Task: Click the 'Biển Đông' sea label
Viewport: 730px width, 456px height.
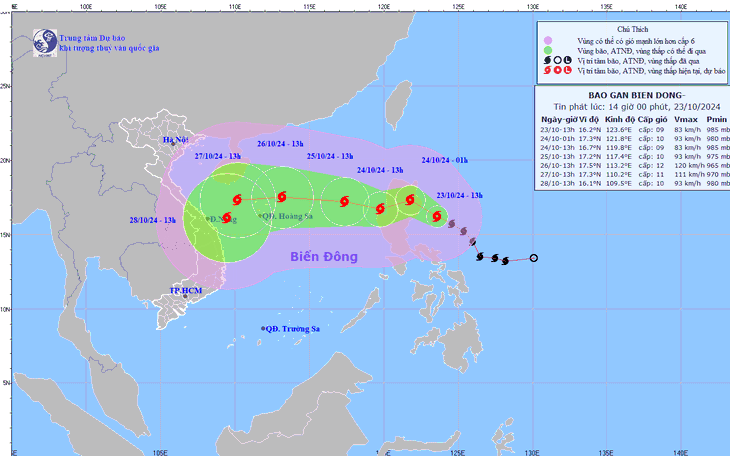Action: (x=324, y=257)
